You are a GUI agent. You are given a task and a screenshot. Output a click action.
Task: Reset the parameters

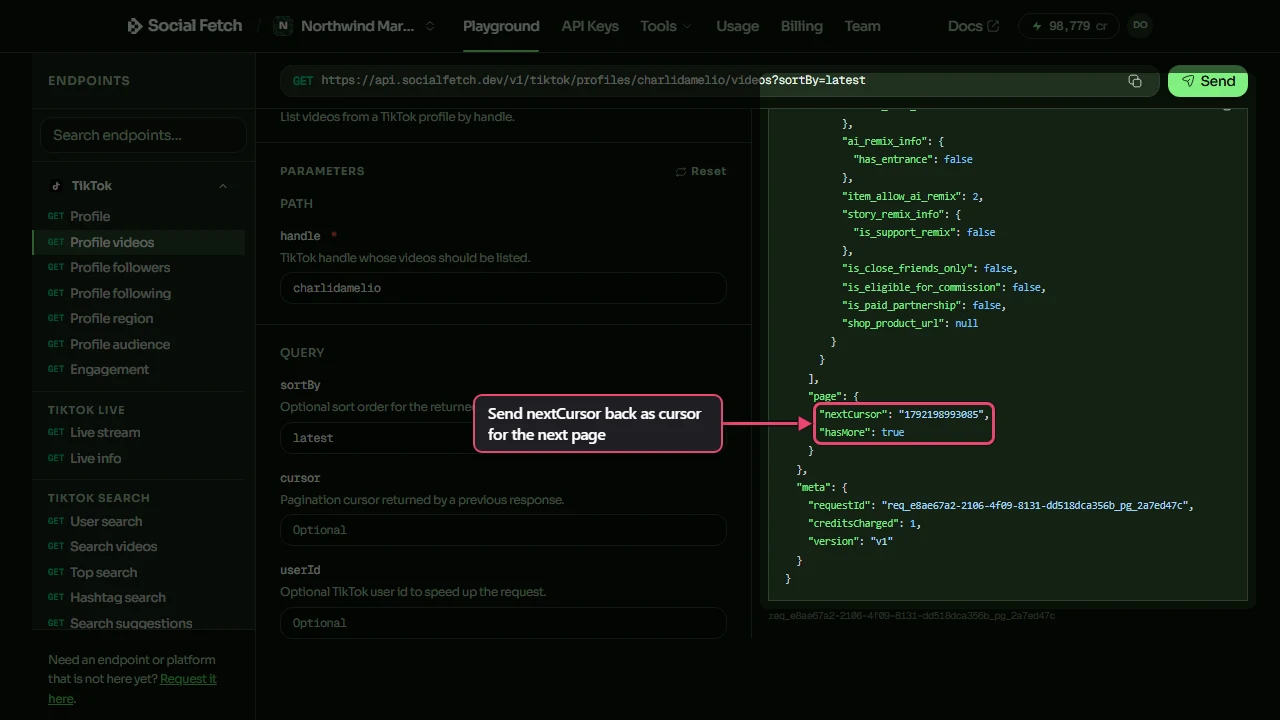point(701,171)
